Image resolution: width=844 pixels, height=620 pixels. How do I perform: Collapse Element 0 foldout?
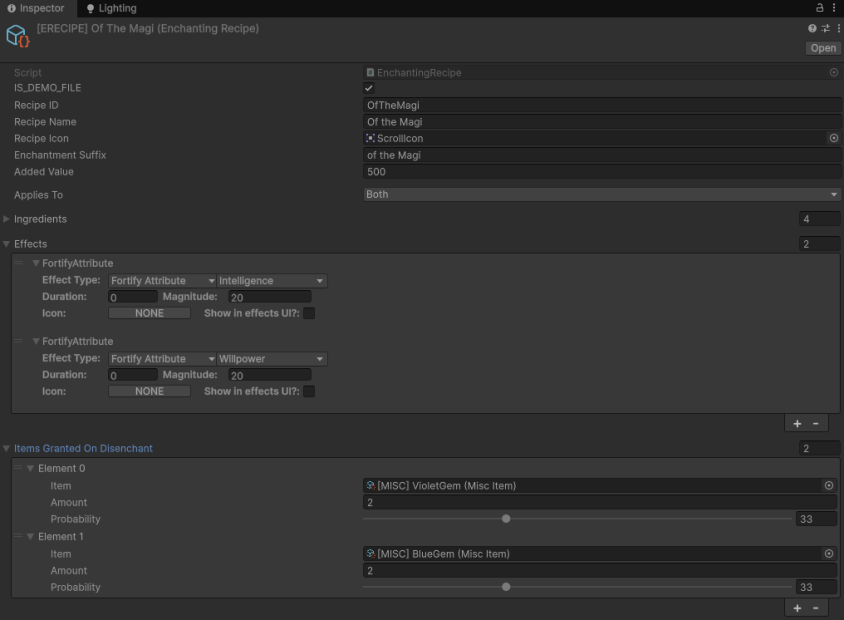pyautogui.click(x=31, y=468)
